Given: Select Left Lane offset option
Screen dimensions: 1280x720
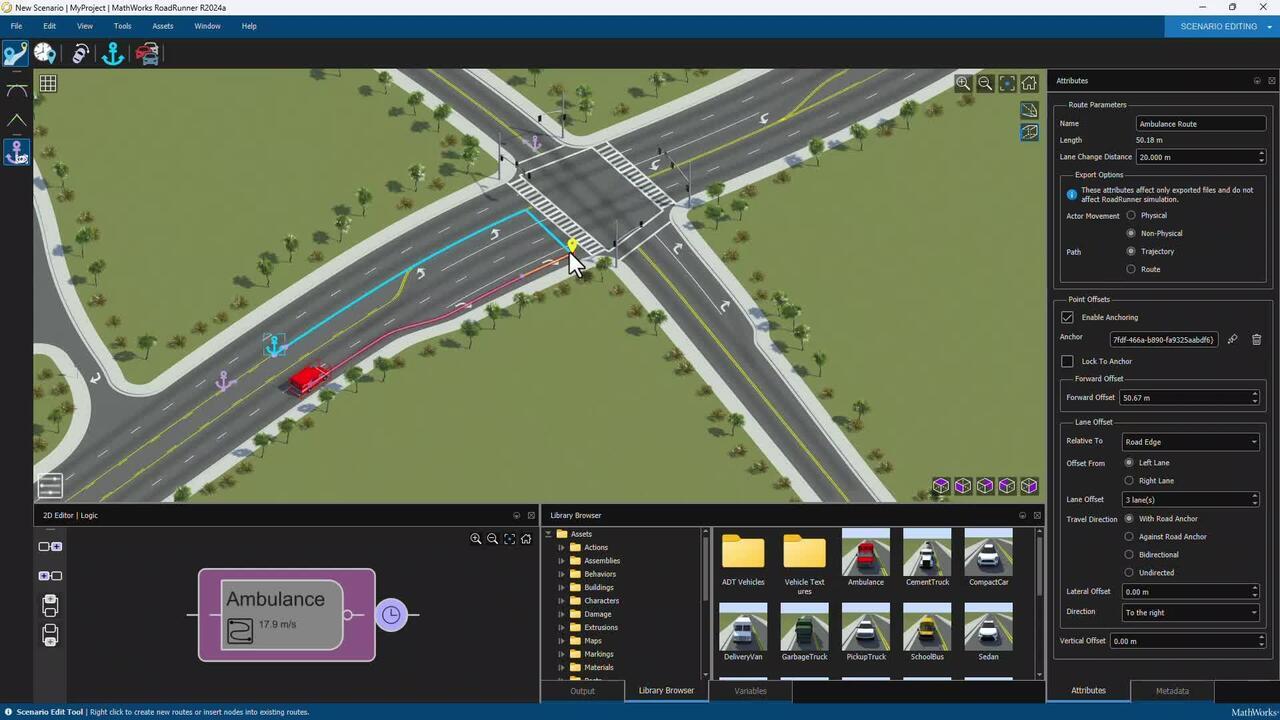Looking at the screenshot, I should (1129, 462).
